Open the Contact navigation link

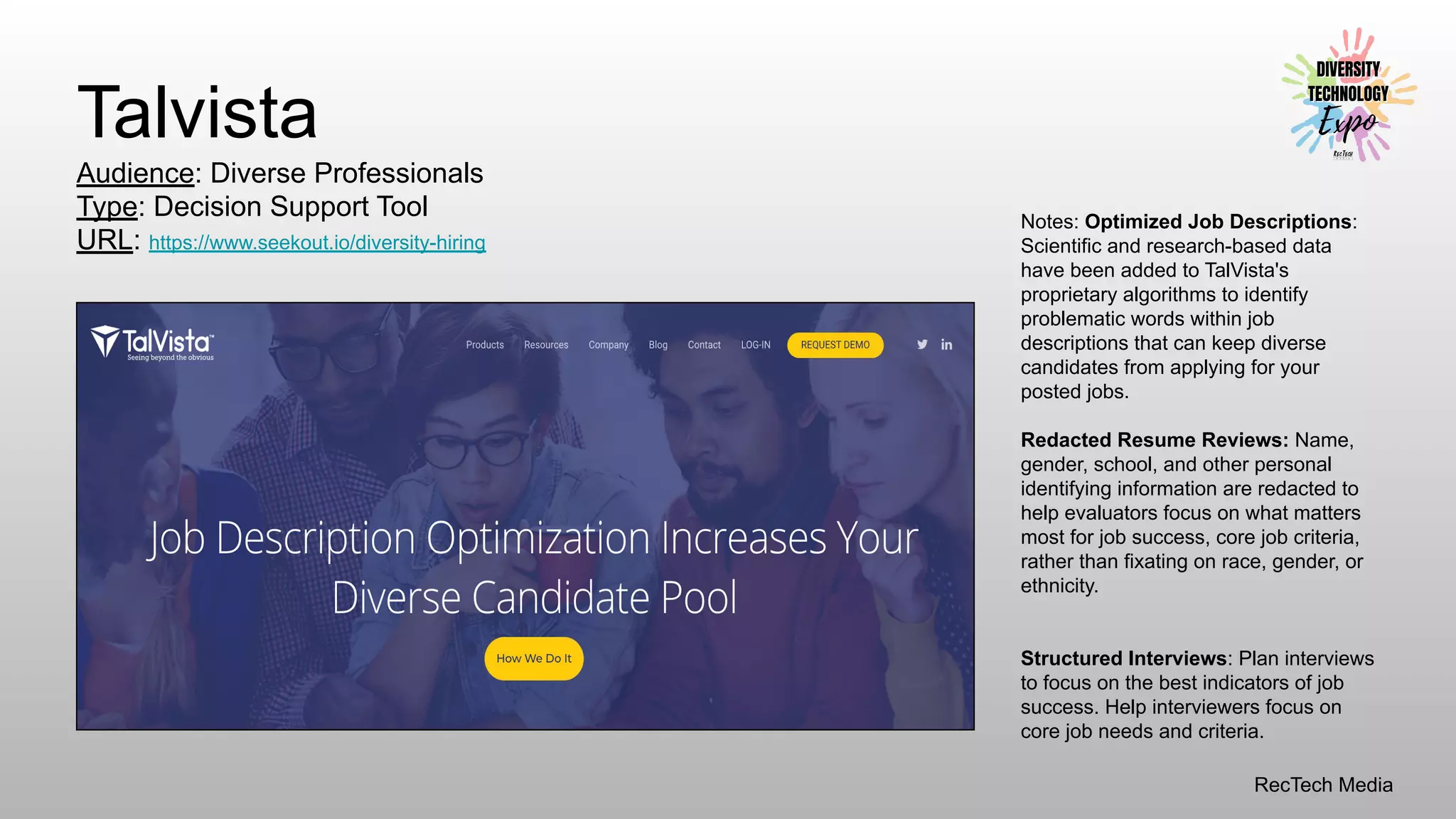704,345
